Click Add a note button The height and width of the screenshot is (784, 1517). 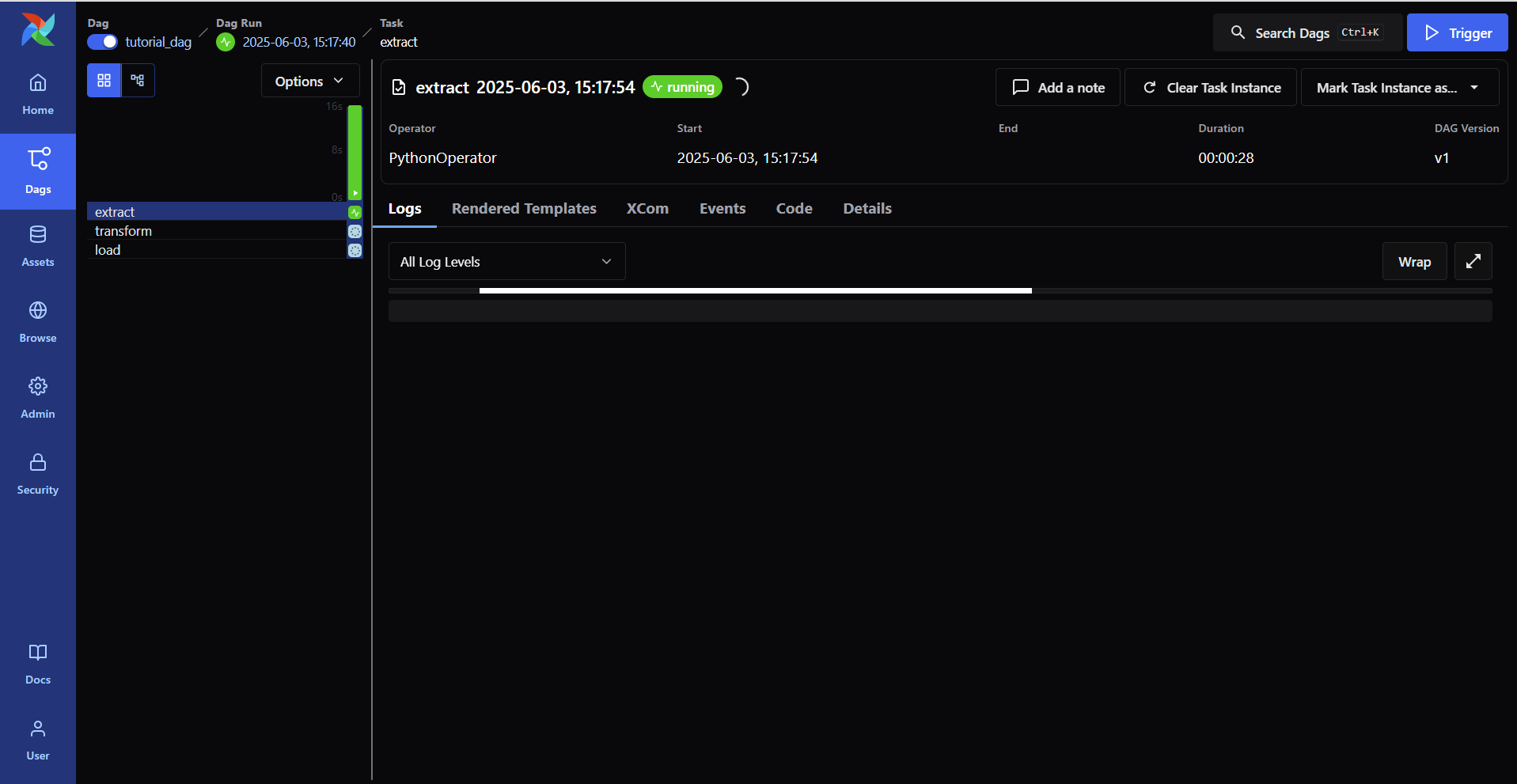[1058, 87]
